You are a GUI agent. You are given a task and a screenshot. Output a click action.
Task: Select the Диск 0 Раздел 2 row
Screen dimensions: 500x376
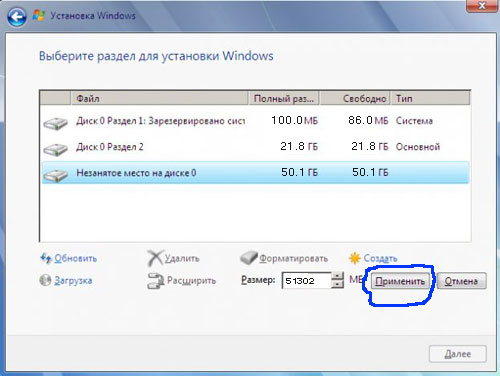point(255,147)
